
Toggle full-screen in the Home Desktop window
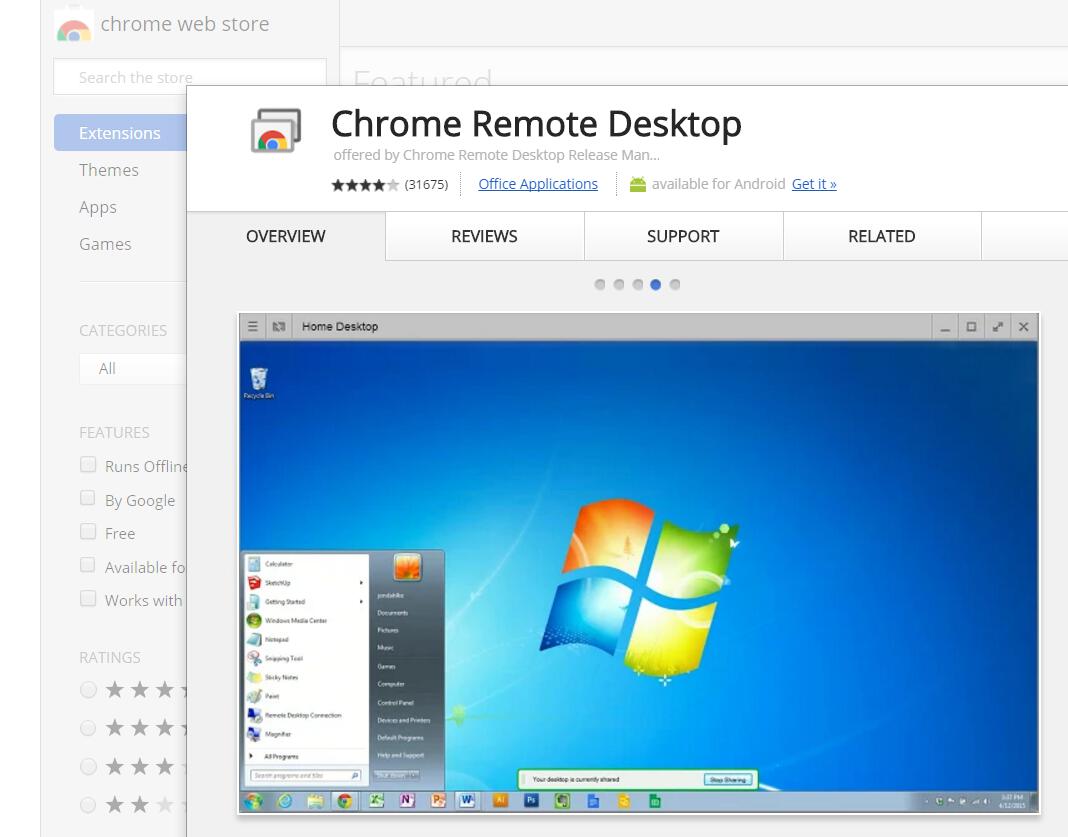tap(997, 327)
